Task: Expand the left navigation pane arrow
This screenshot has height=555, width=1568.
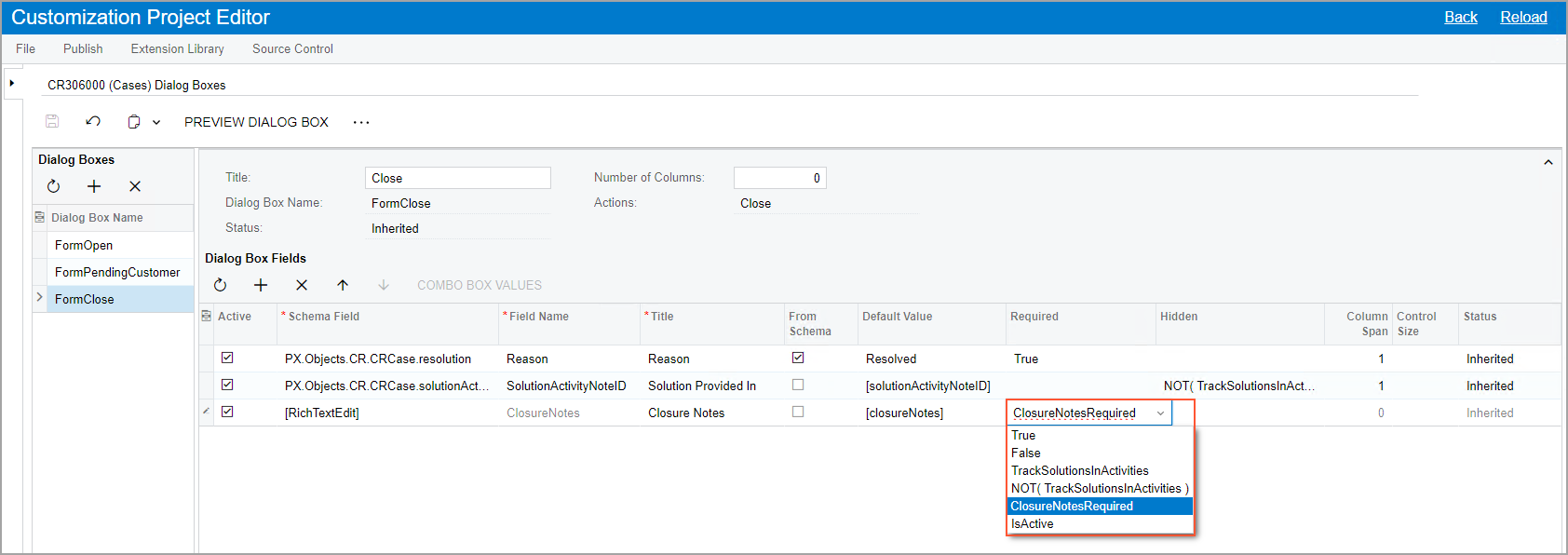Action: [12, 84]
